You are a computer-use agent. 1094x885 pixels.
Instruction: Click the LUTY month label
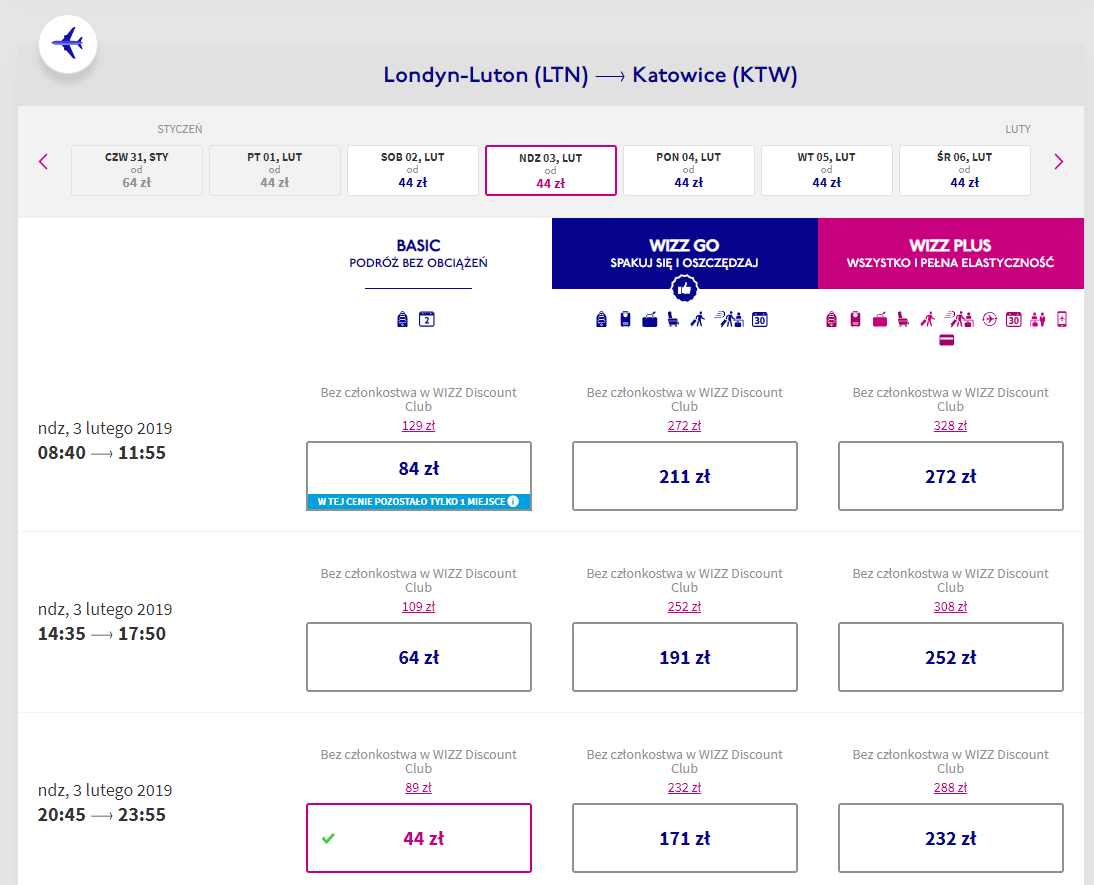pos(1018,129)
